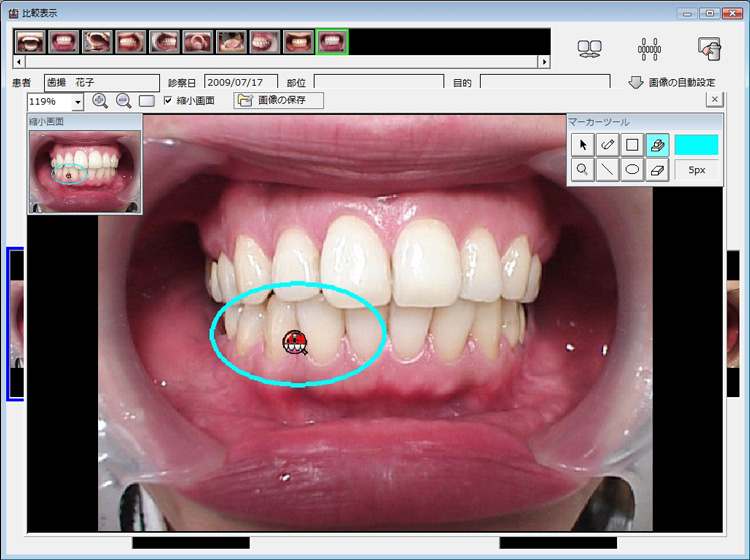Image resolution: width=750 pixels, height=560 pixels.
Task: Click the copy to clipboard icon
Action: click(710, 49)
